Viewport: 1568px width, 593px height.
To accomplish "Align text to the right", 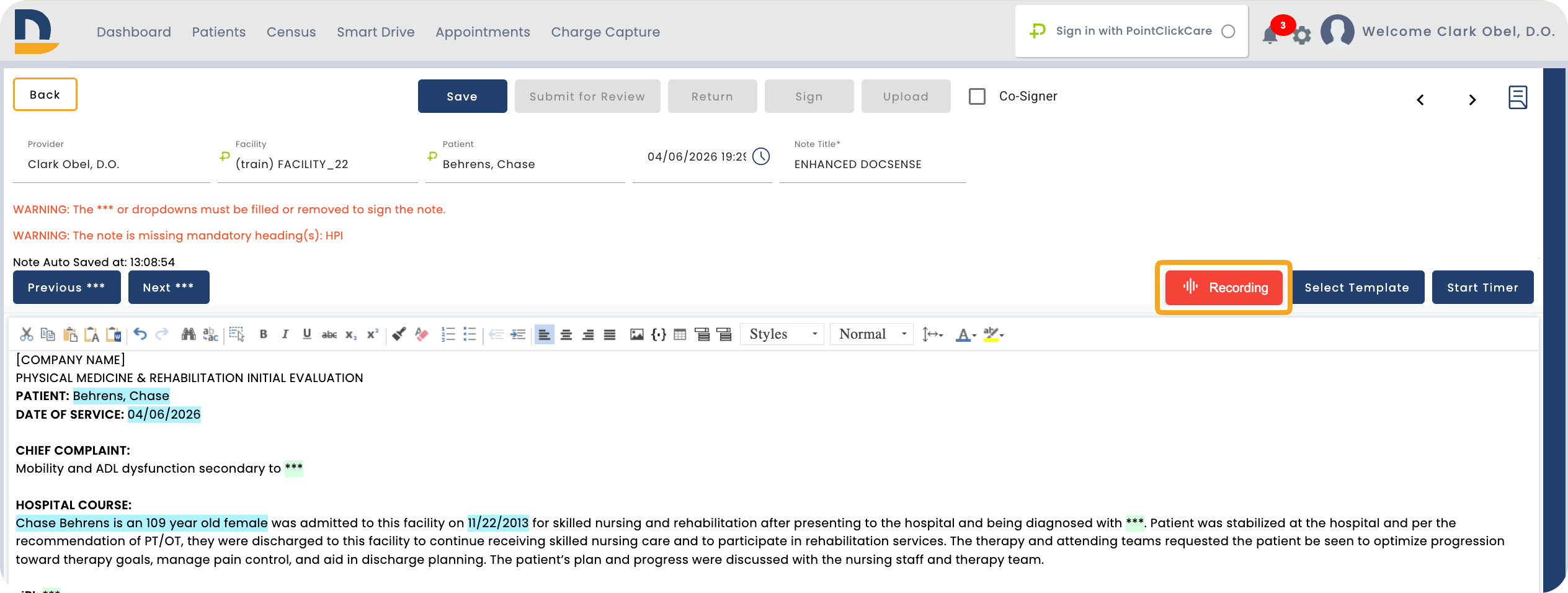I will [x=588, y=334].
